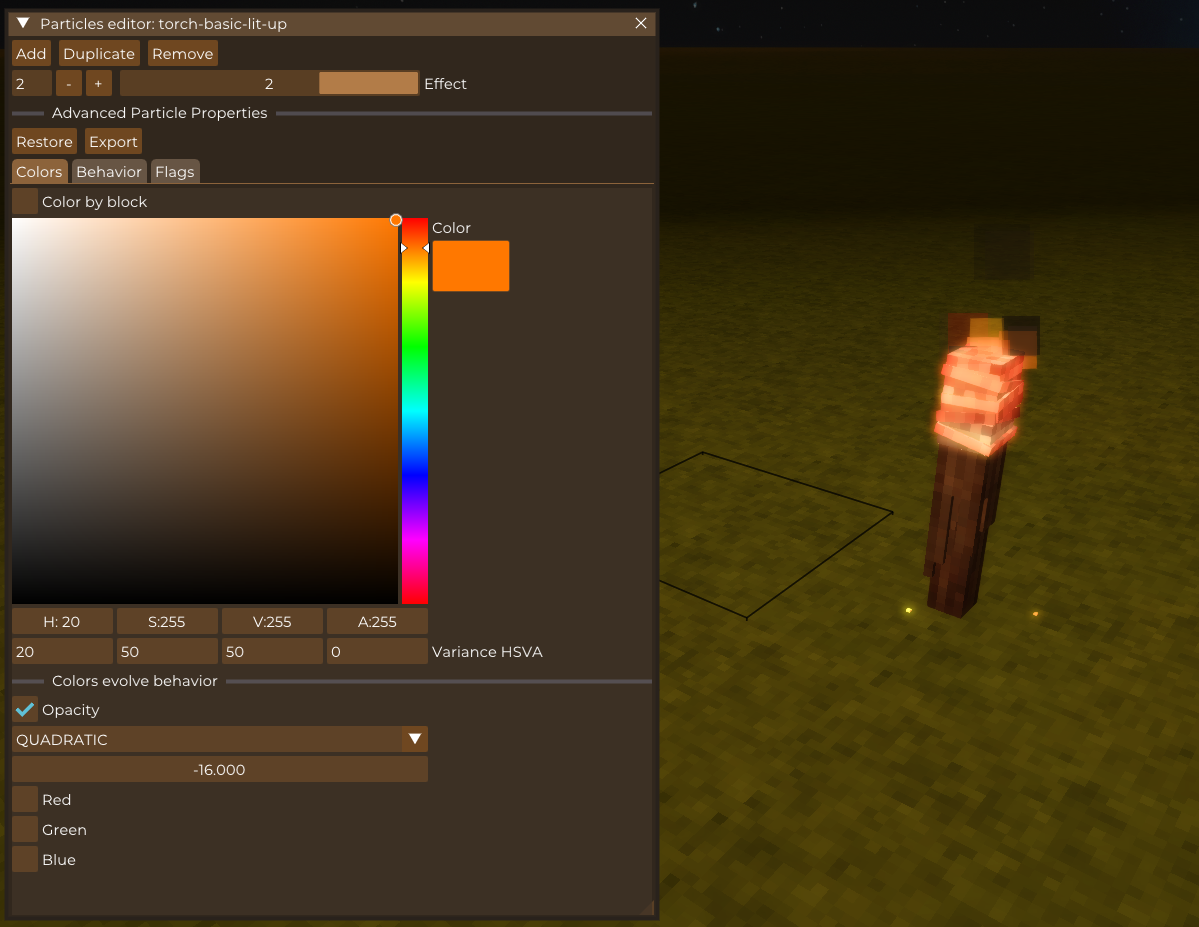This screenshot has height=927, width=1199.
Task: Enable the Red evolve checkbox
Action: (x=25, y=799)
